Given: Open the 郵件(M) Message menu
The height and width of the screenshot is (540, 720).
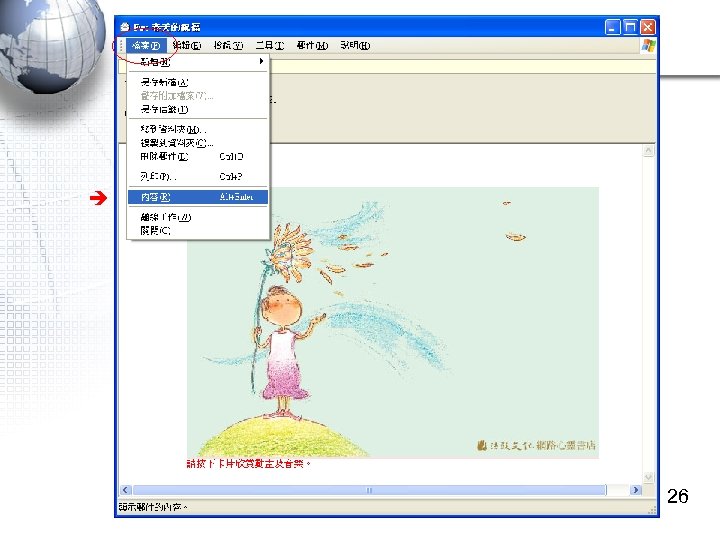Looking at the screenshot, I should click(312, 45).
